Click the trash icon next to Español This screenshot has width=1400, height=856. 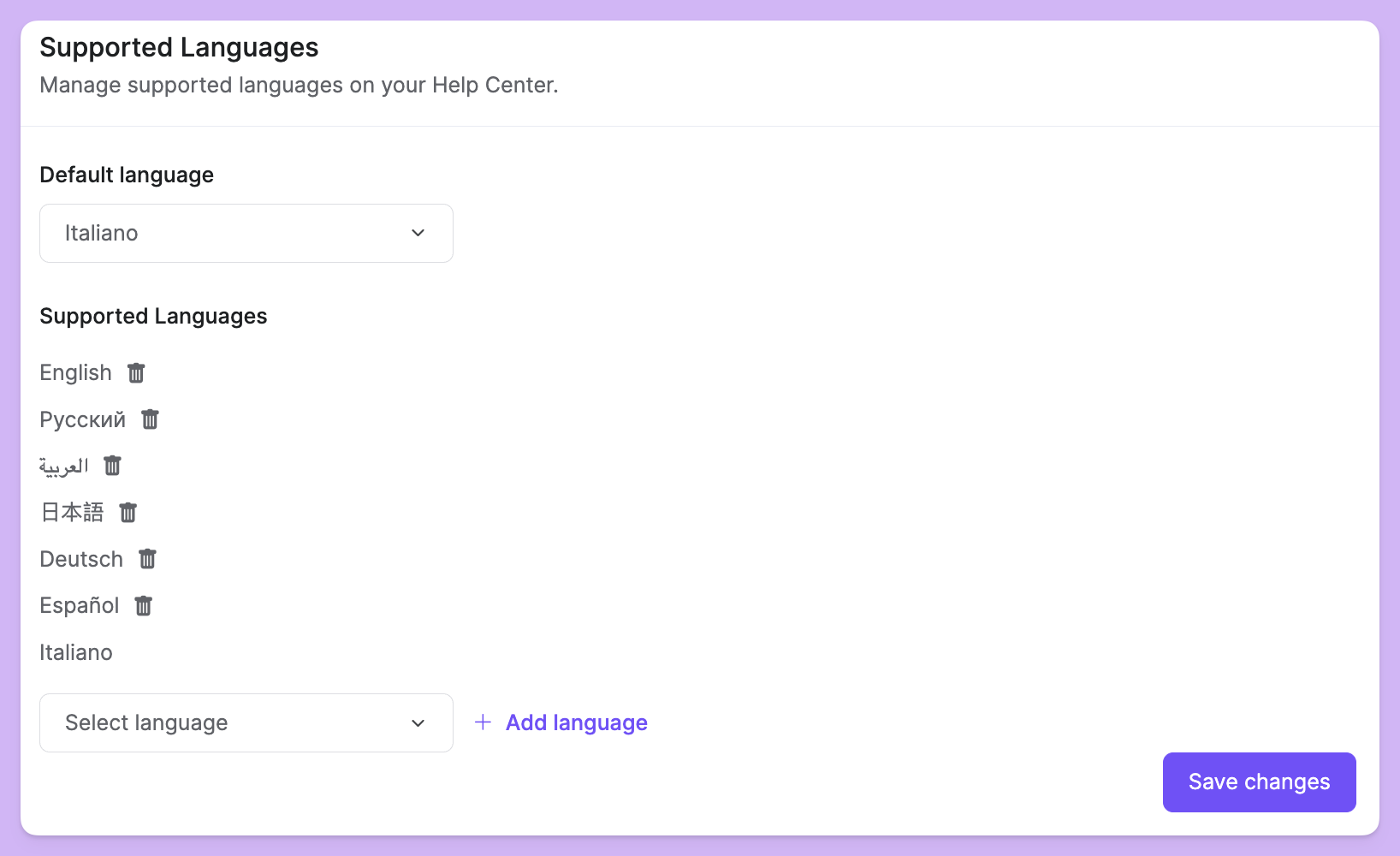tap(143, 606)
